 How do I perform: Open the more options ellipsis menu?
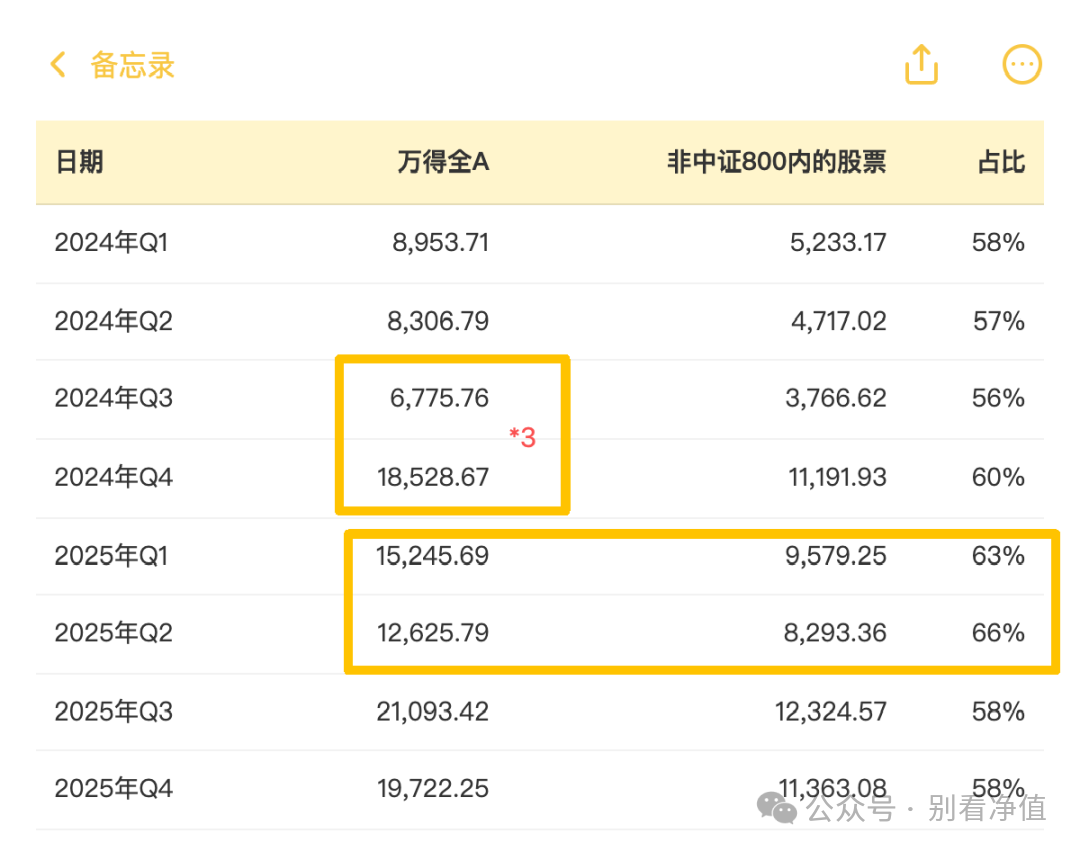[1022, 66]
